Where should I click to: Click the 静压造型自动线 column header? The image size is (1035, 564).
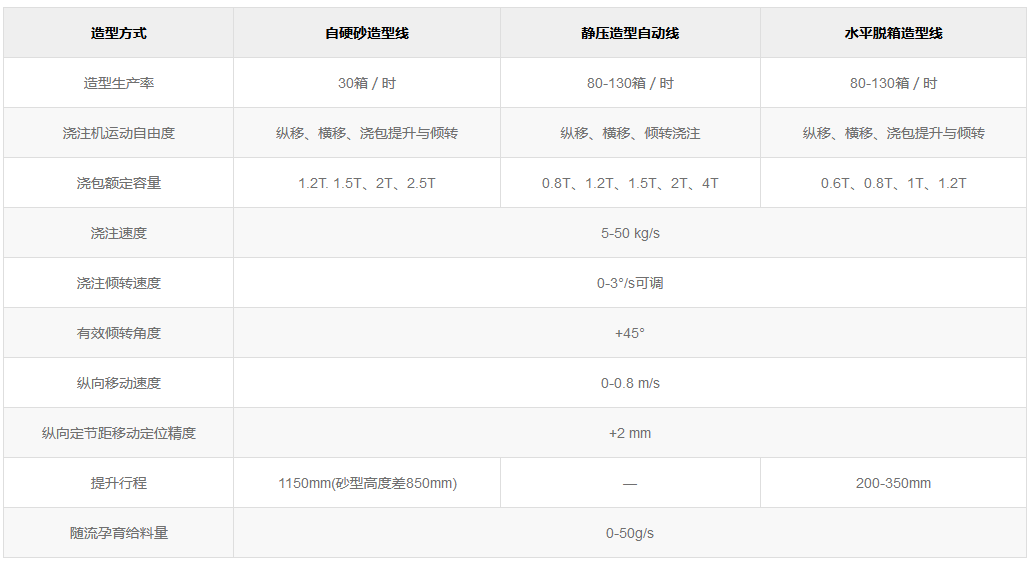(x=630, y=33)
